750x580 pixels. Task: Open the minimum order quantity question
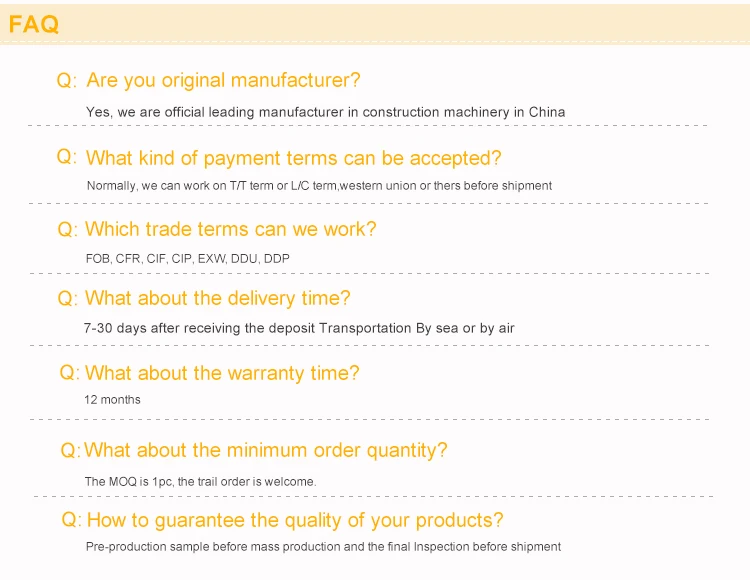click(x=265, y=450)
